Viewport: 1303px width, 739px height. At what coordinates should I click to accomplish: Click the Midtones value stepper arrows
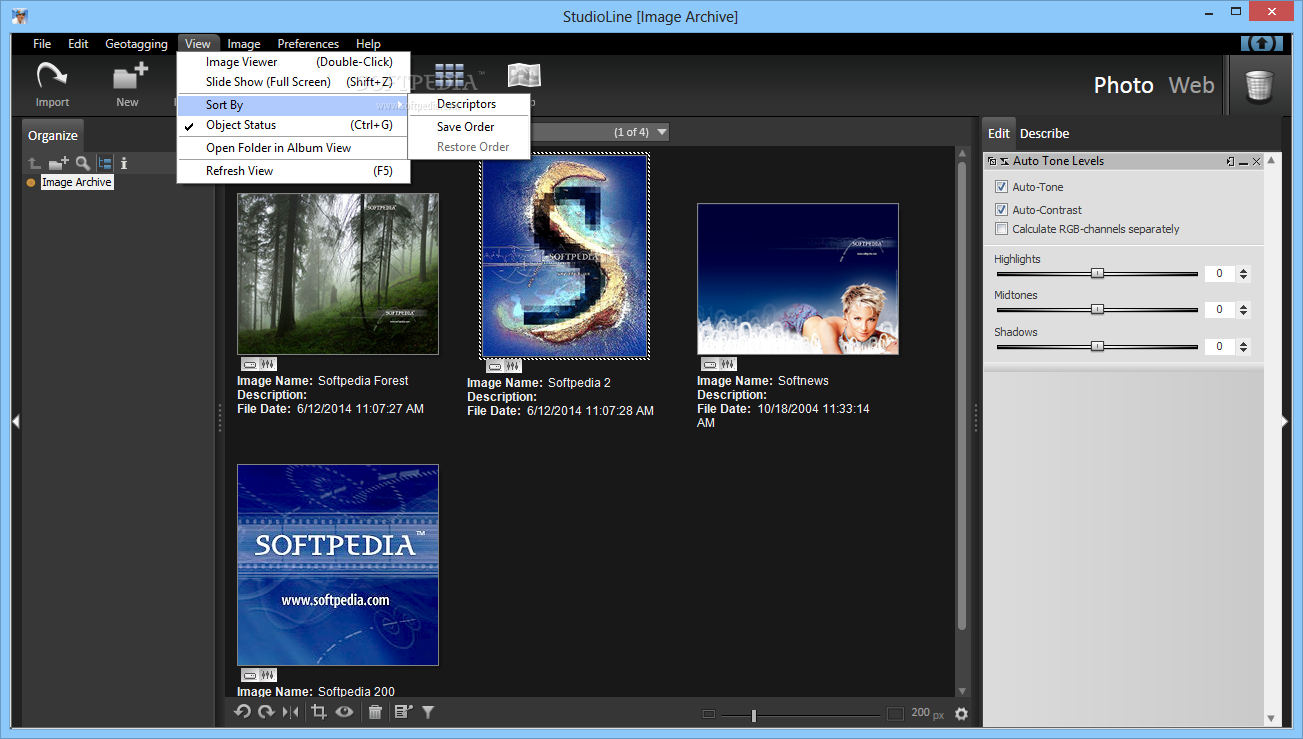coord(1243,310)
